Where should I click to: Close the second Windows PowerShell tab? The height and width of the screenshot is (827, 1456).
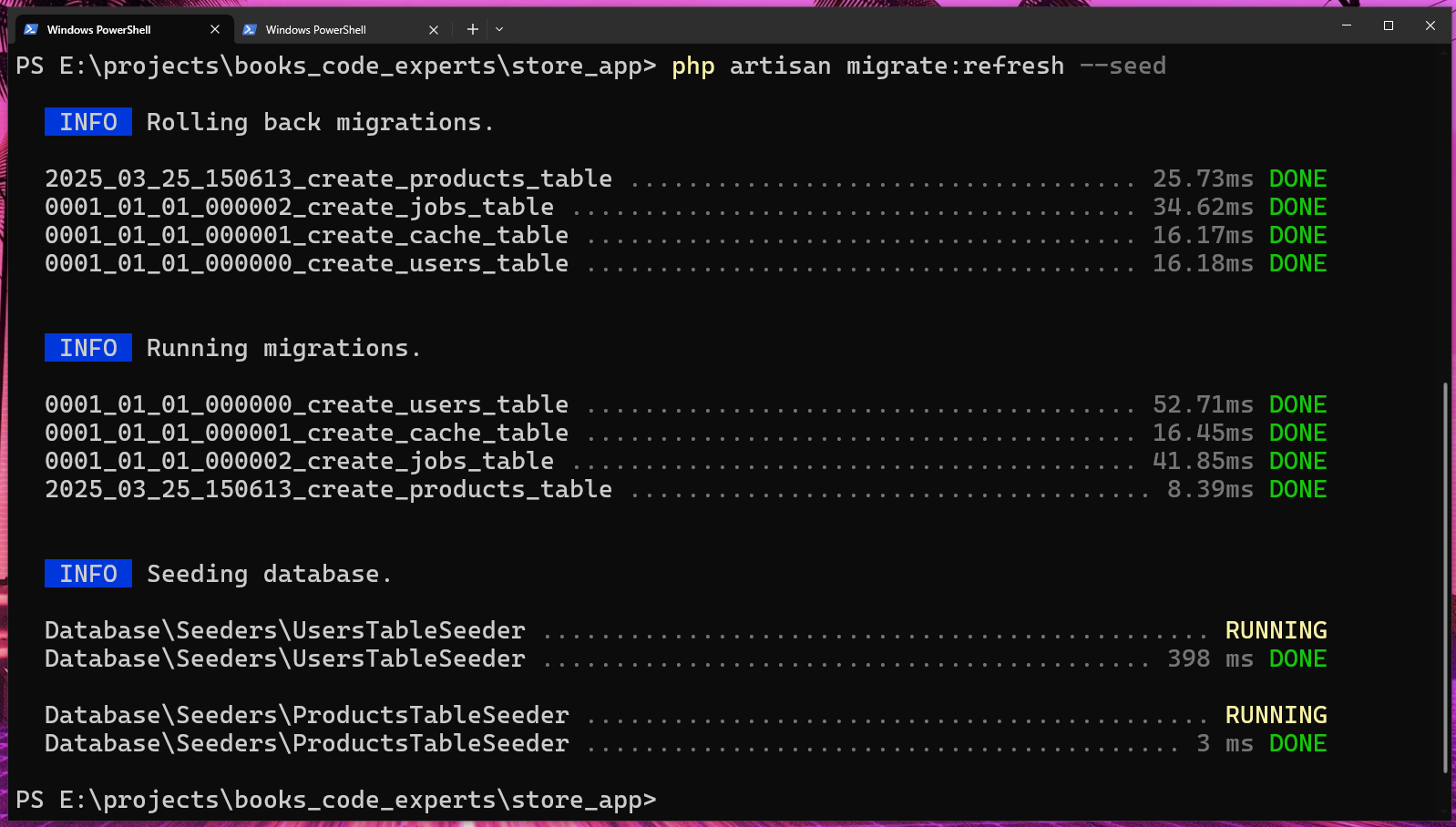(x=434, y=29)
